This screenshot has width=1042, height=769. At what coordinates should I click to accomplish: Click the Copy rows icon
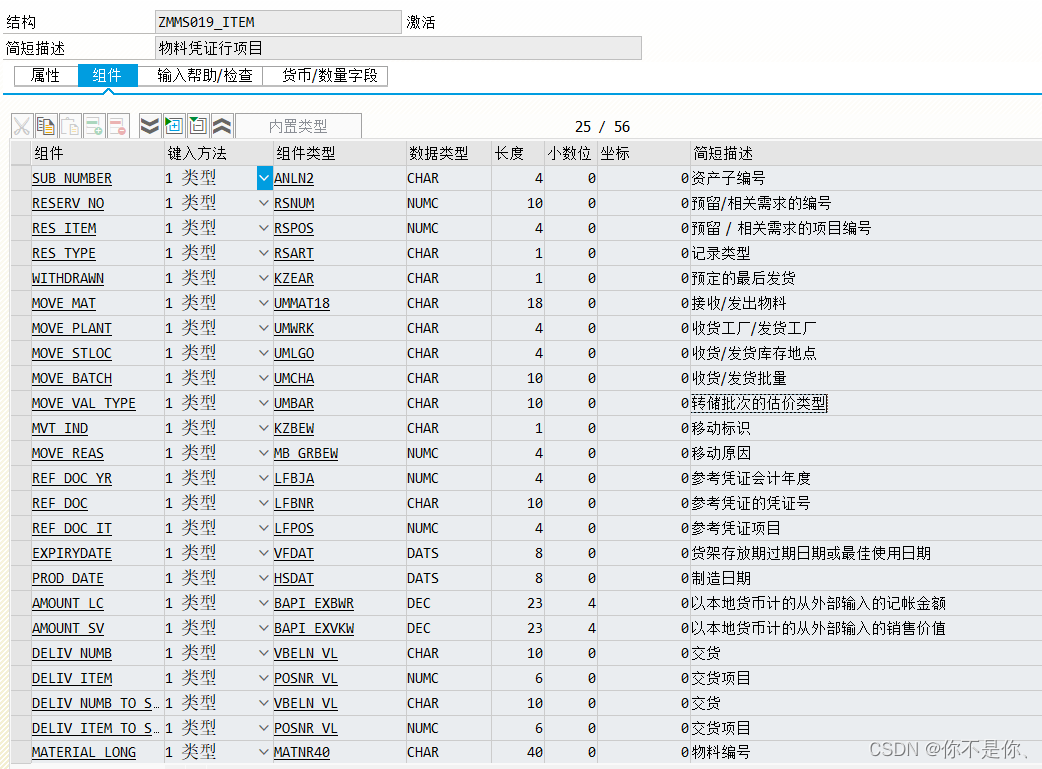tap(44, 125)
